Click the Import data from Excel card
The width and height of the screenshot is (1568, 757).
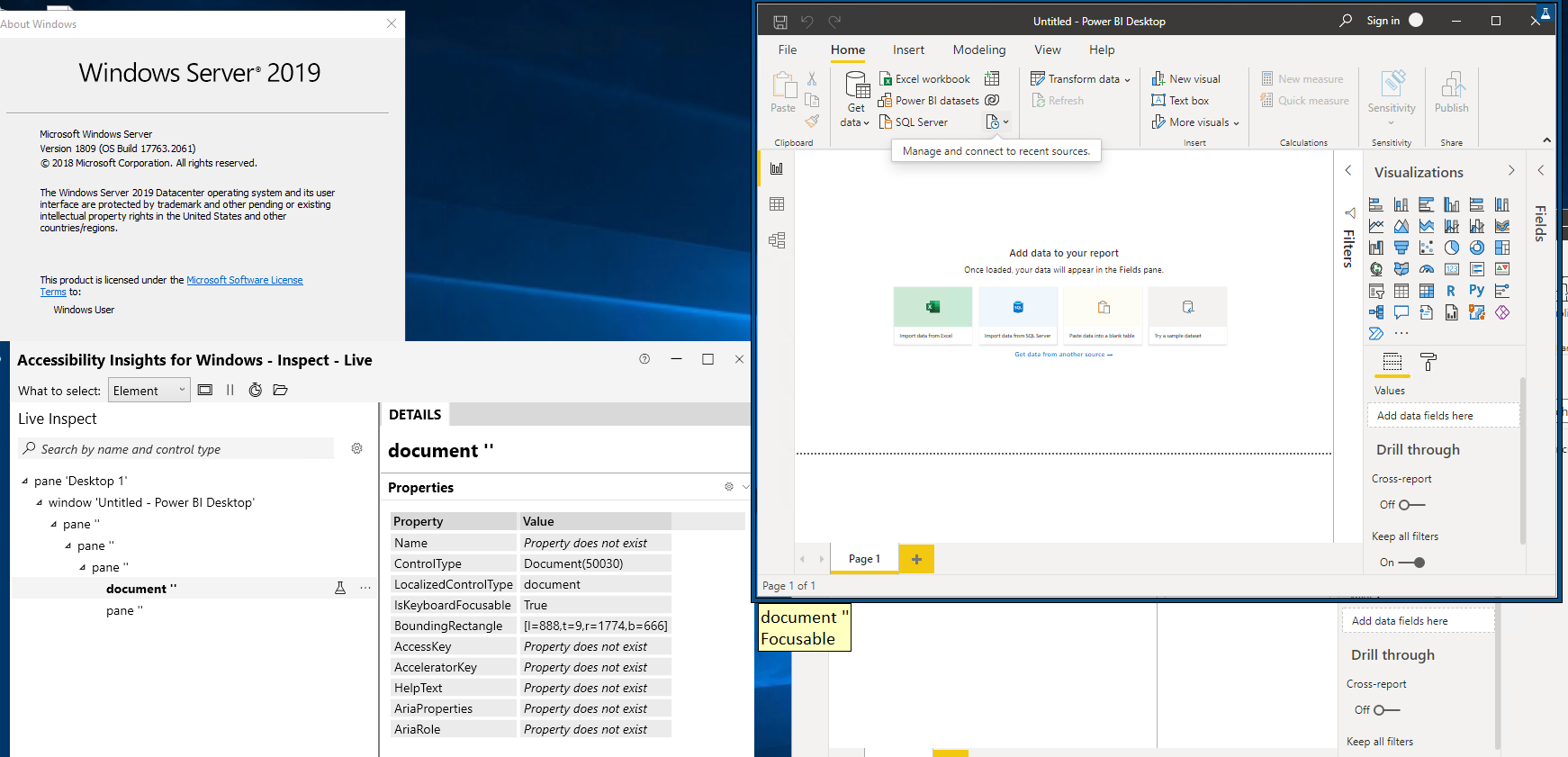tap(933, 316)
